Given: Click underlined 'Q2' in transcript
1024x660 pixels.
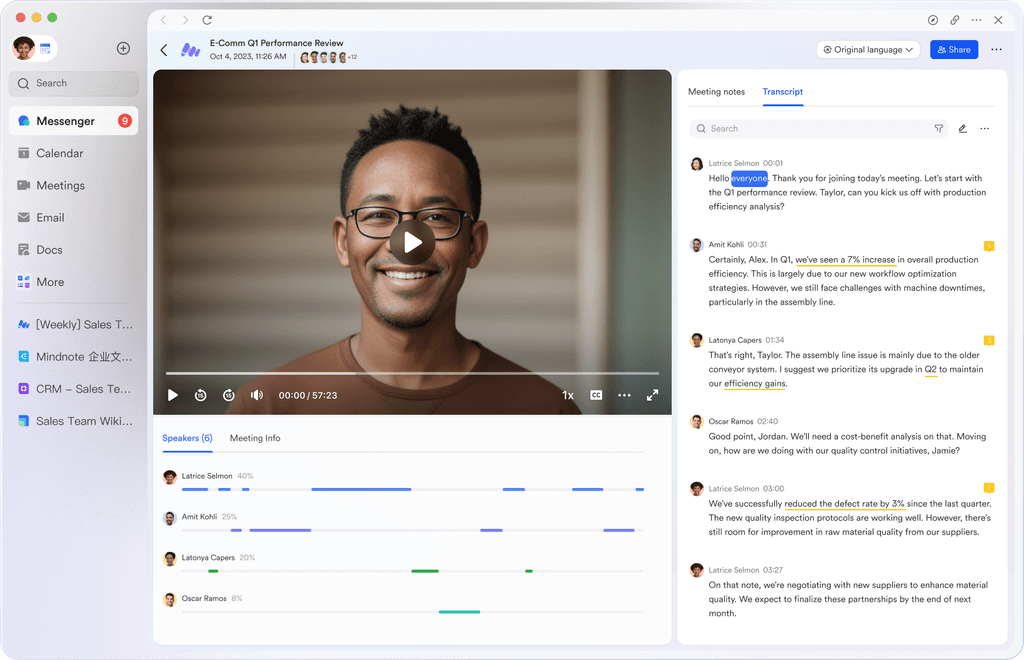Looking at the screenshot, I should tap(931, 369).
